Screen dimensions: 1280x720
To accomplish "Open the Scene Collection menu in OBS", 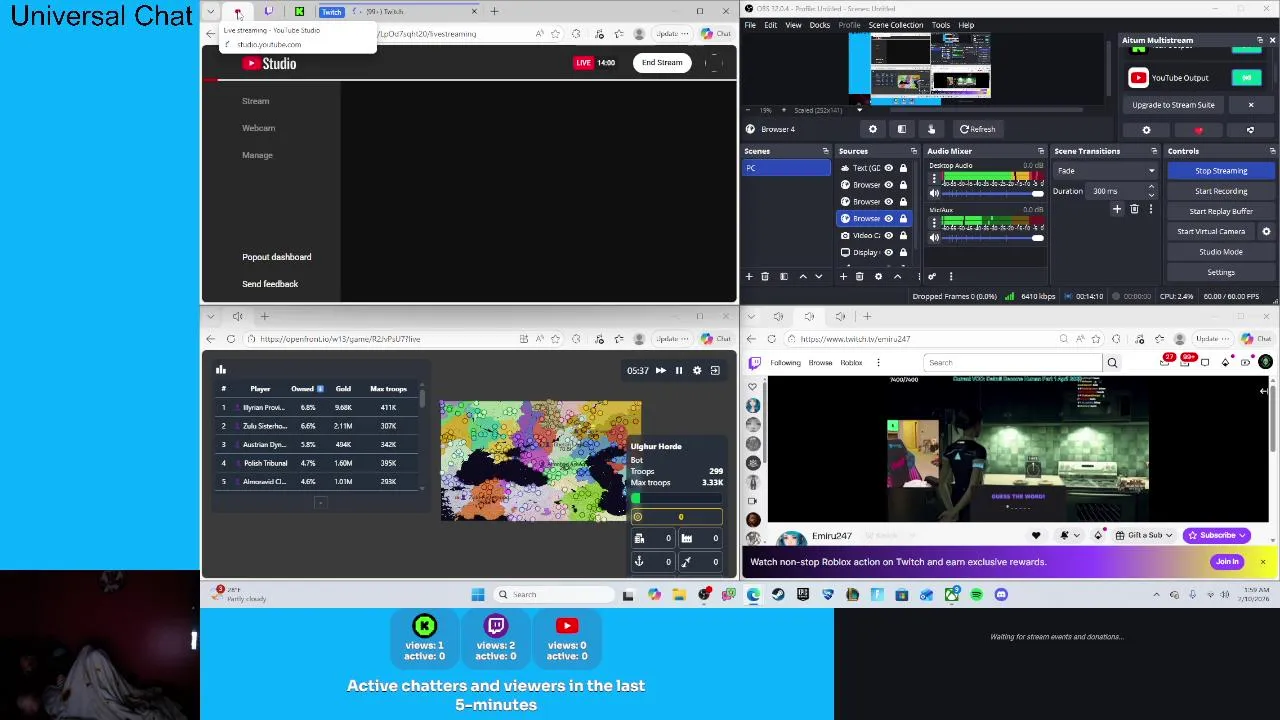I will click(x=896, y=25).
